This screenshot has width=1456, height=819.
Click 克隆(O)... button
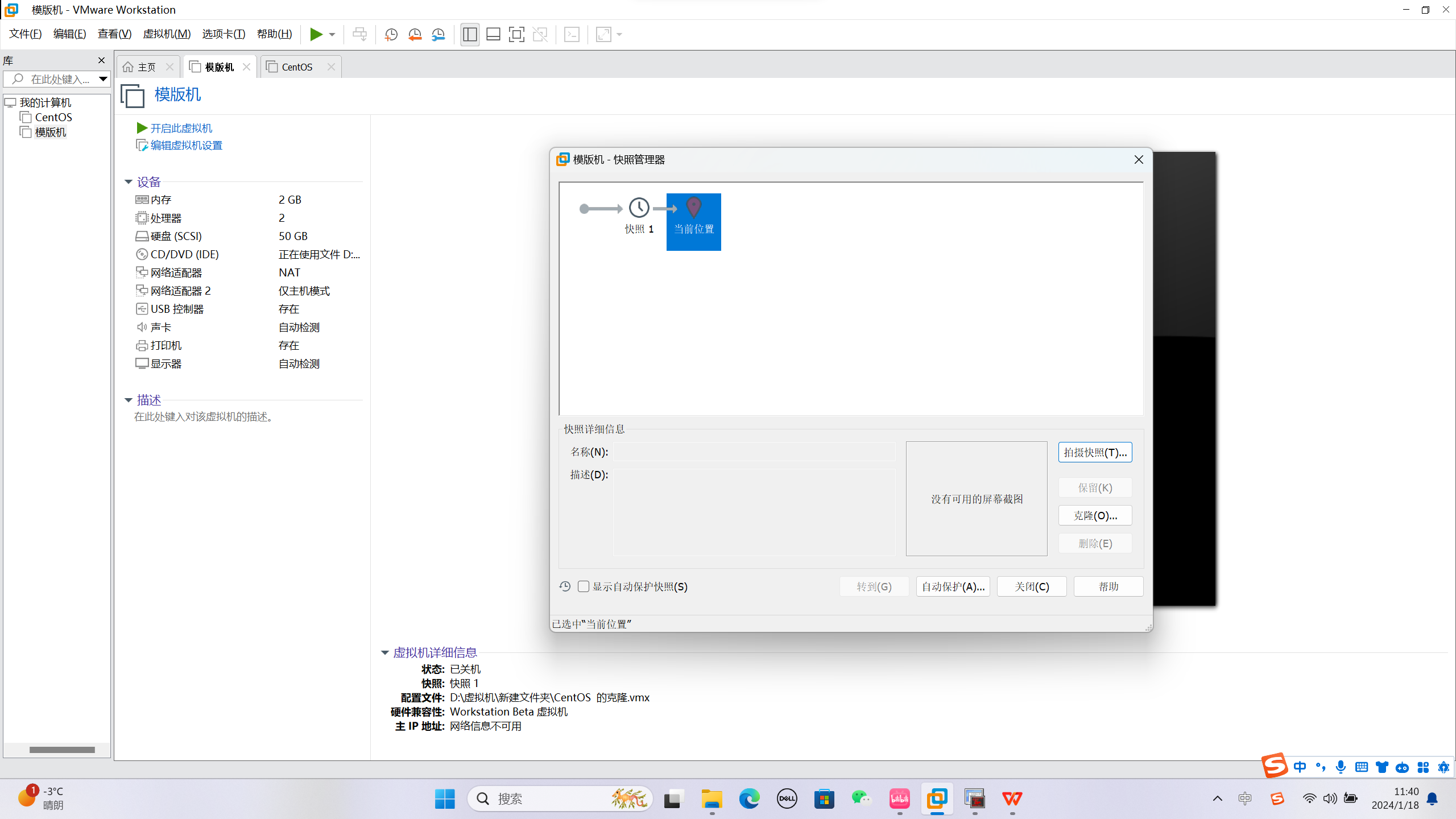click(1095, 515)
